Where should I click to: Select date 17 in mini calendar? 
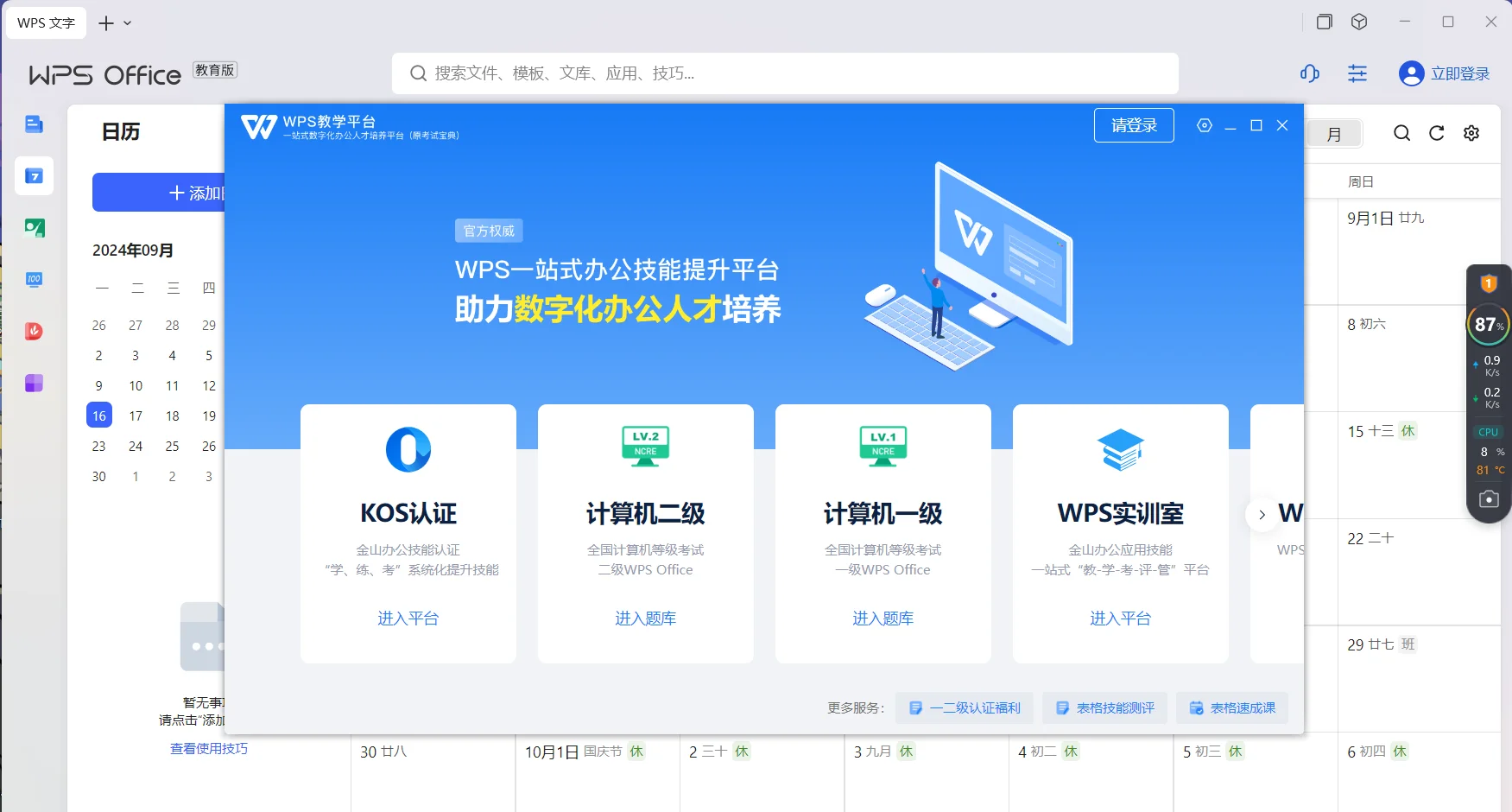tap(136, 416)
